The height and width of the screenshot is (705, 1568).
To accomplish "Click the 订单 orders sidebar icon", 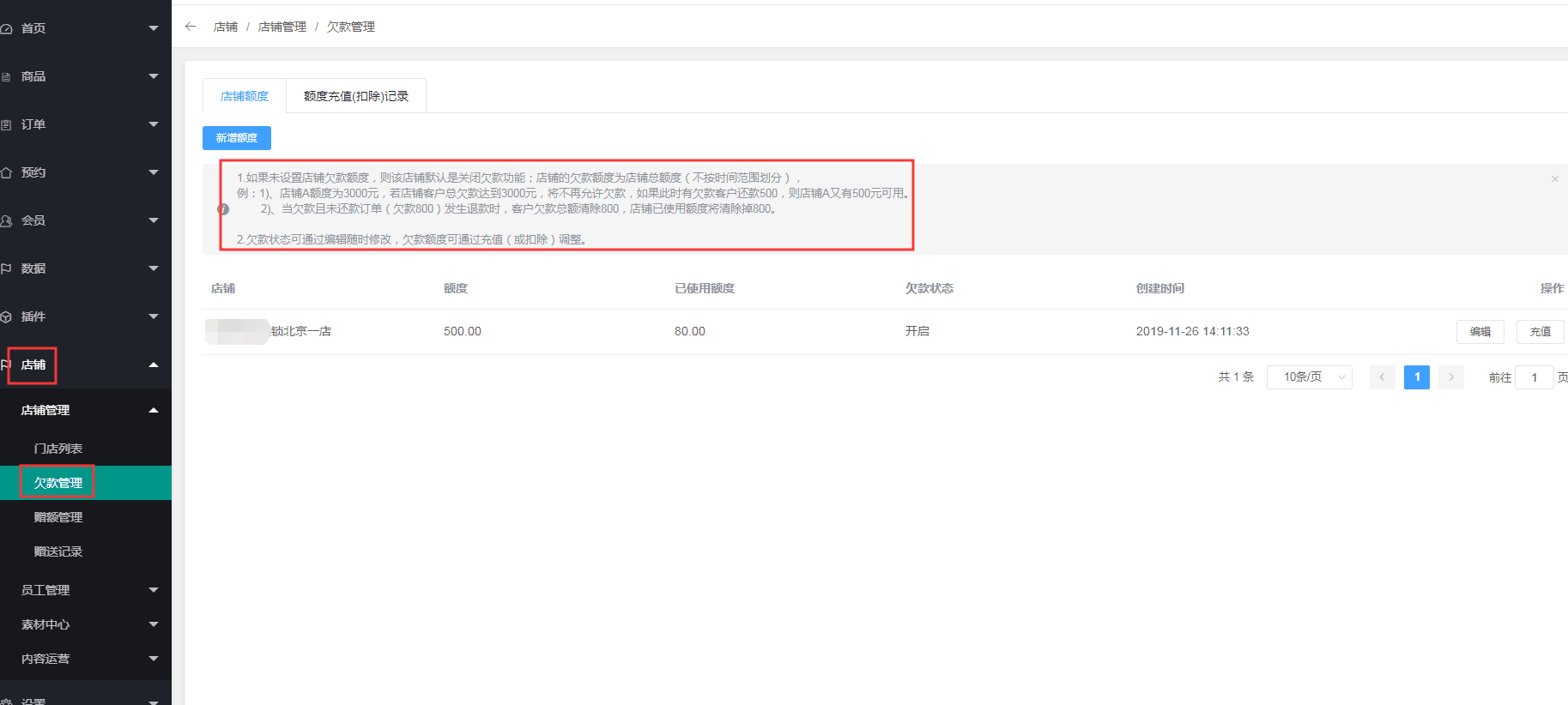I will point(6,124).
